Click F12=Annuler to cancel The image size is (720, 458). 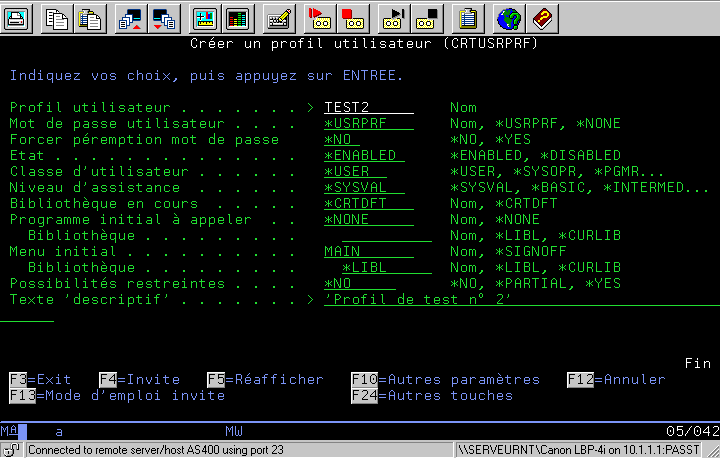pos(616,379)
